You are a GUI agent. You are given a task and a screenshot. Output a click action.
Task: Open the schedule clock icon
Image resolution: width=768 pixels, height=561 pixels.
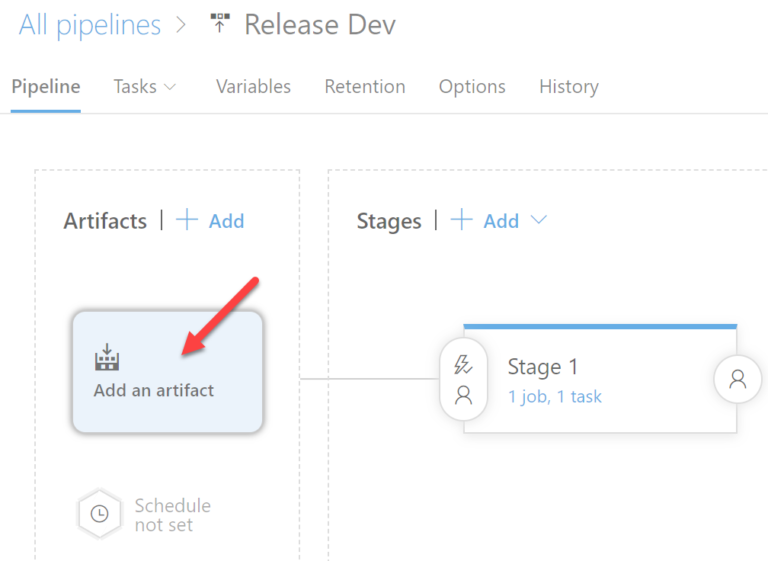click(100, 514)
